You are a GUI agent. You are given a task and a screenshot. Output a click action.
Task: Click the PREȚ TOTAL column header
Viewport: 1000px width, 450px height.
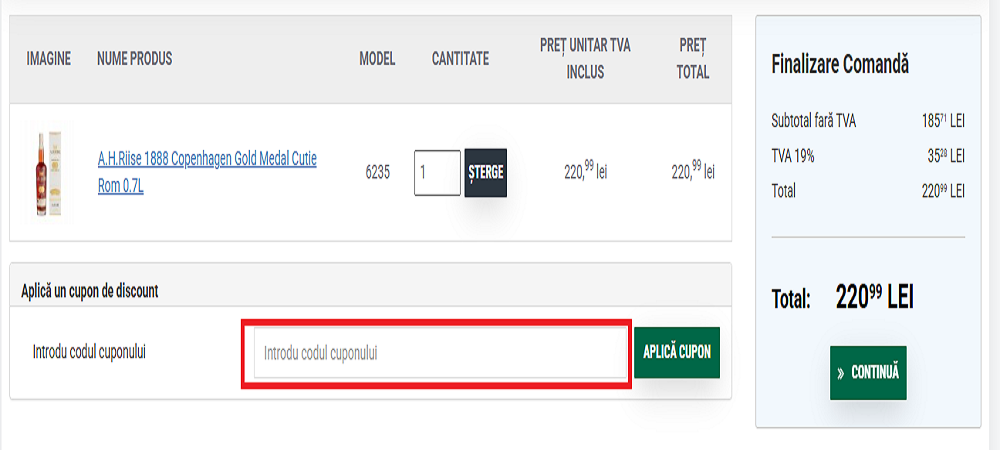tap(693, 59)
